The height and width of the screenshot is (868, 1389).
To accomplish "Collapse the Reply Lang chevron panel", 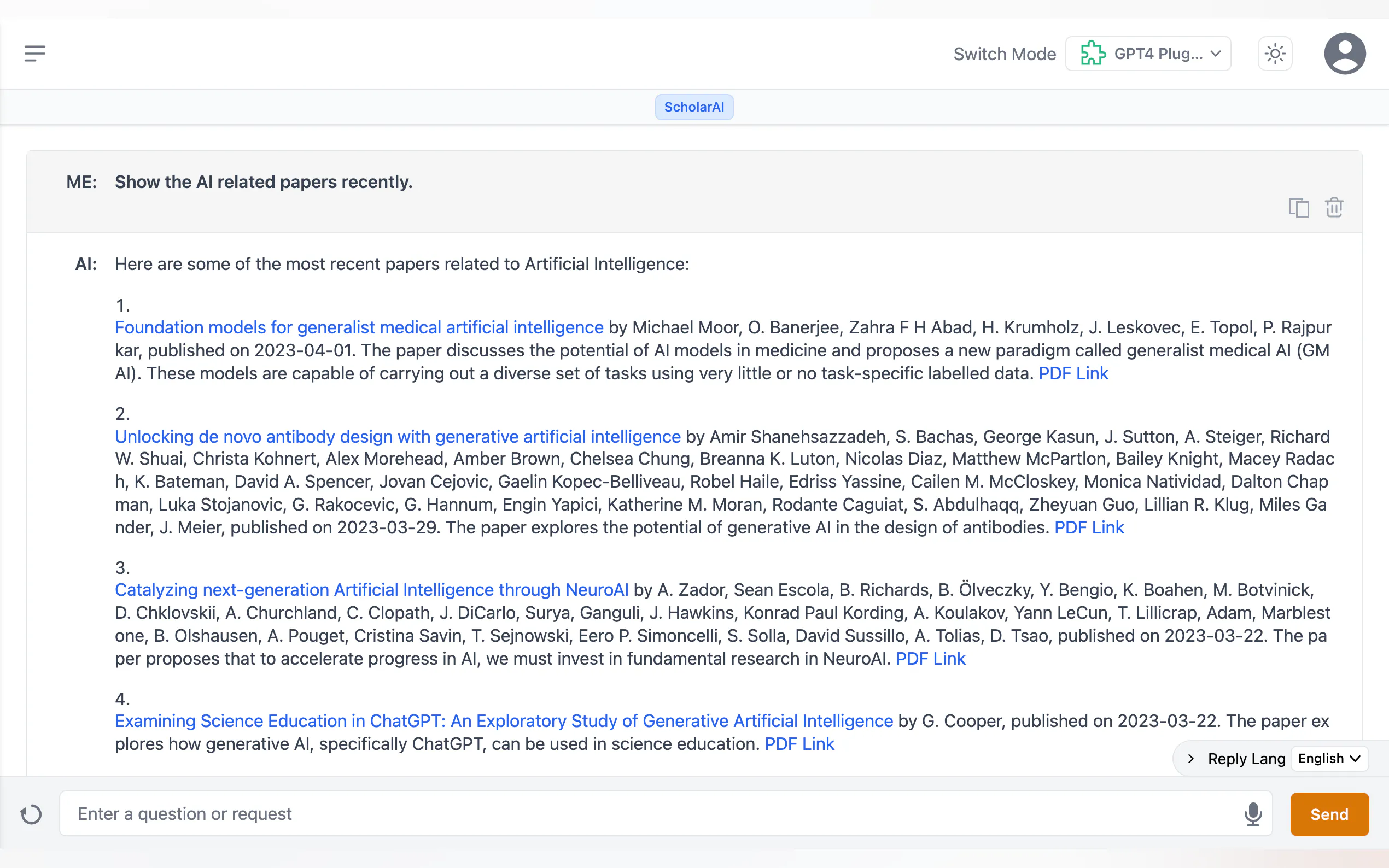I will [x=1191, y=758].
